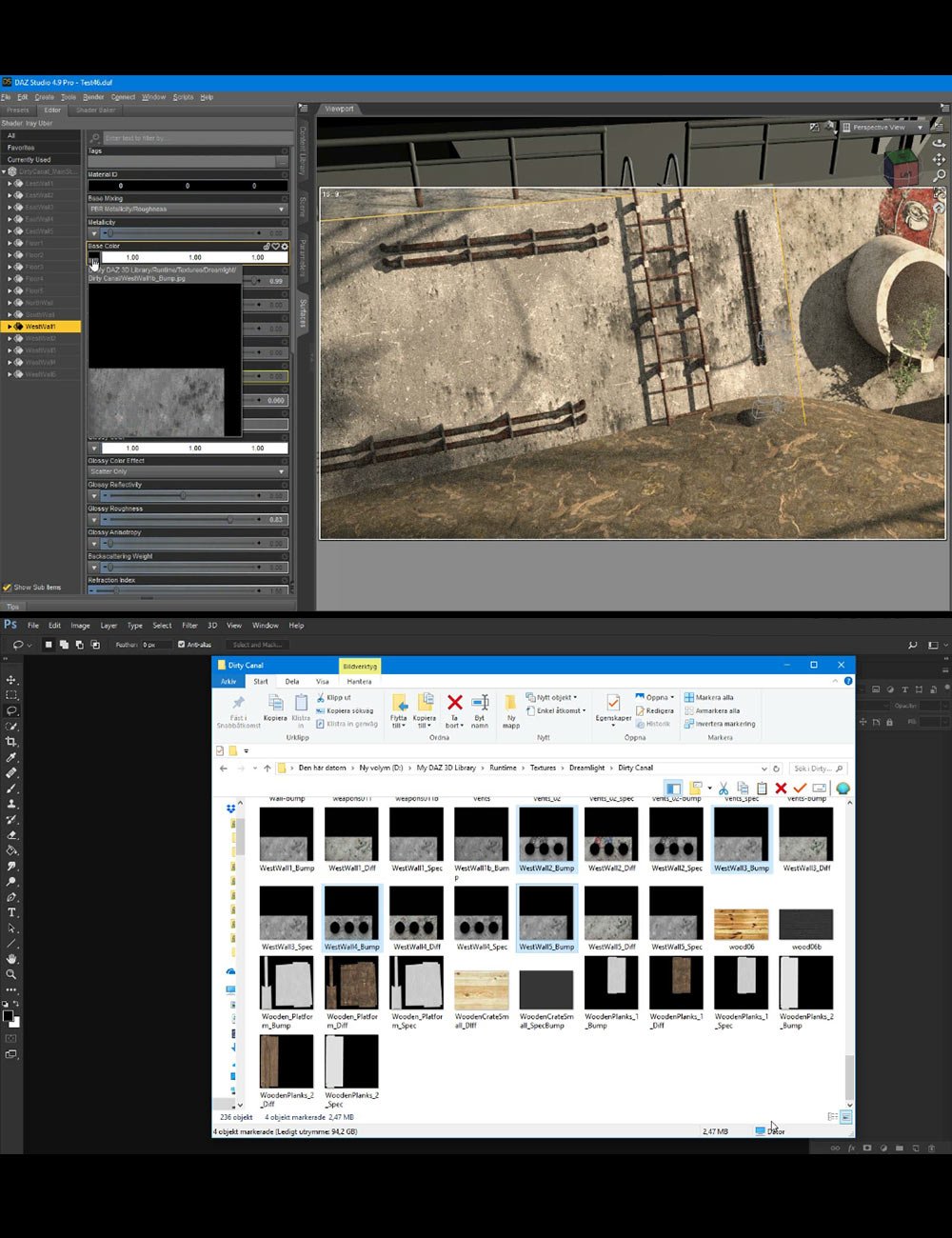The height and width of the screenshot is (1238, 952).
Task: Select the Clone Stamp tool in Photoshop
Action: (11, 804)
